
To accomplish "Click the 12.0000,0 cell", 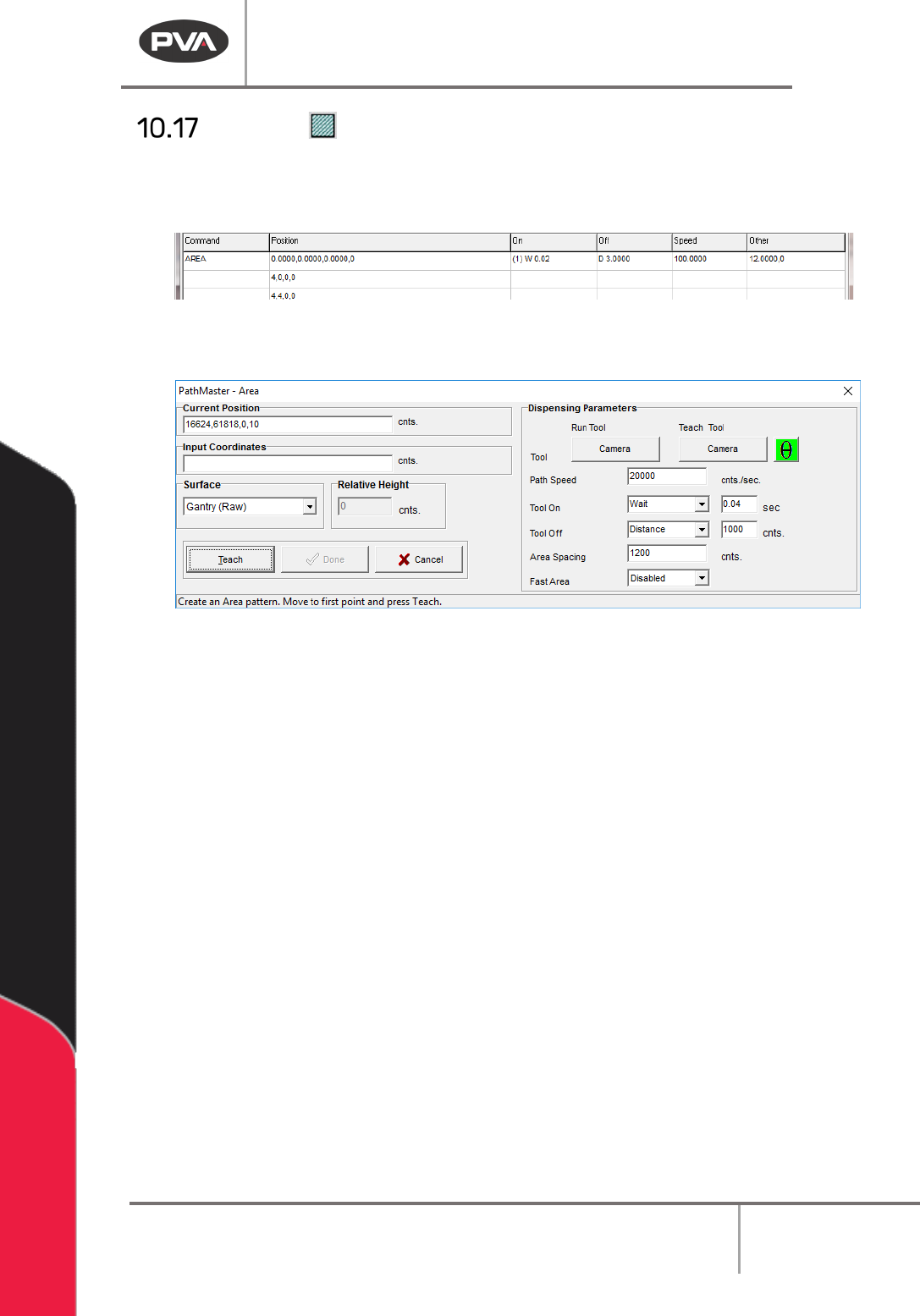I will 796,260.
